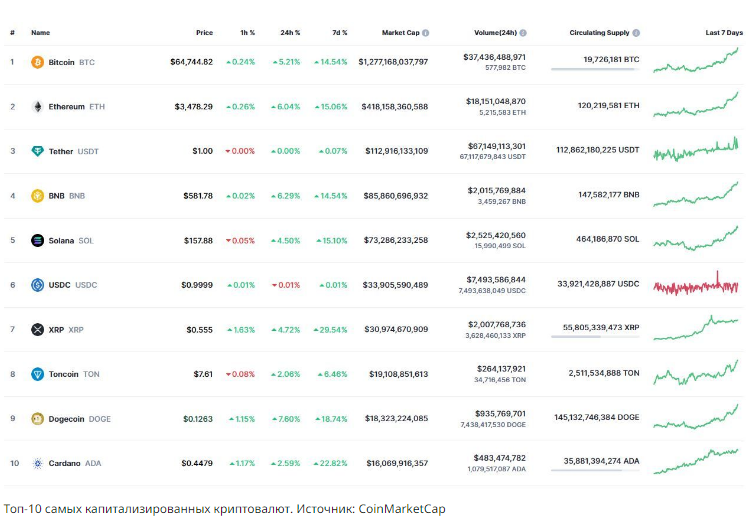Sort by the Volume(24h) column header

[x=495, y=33]
